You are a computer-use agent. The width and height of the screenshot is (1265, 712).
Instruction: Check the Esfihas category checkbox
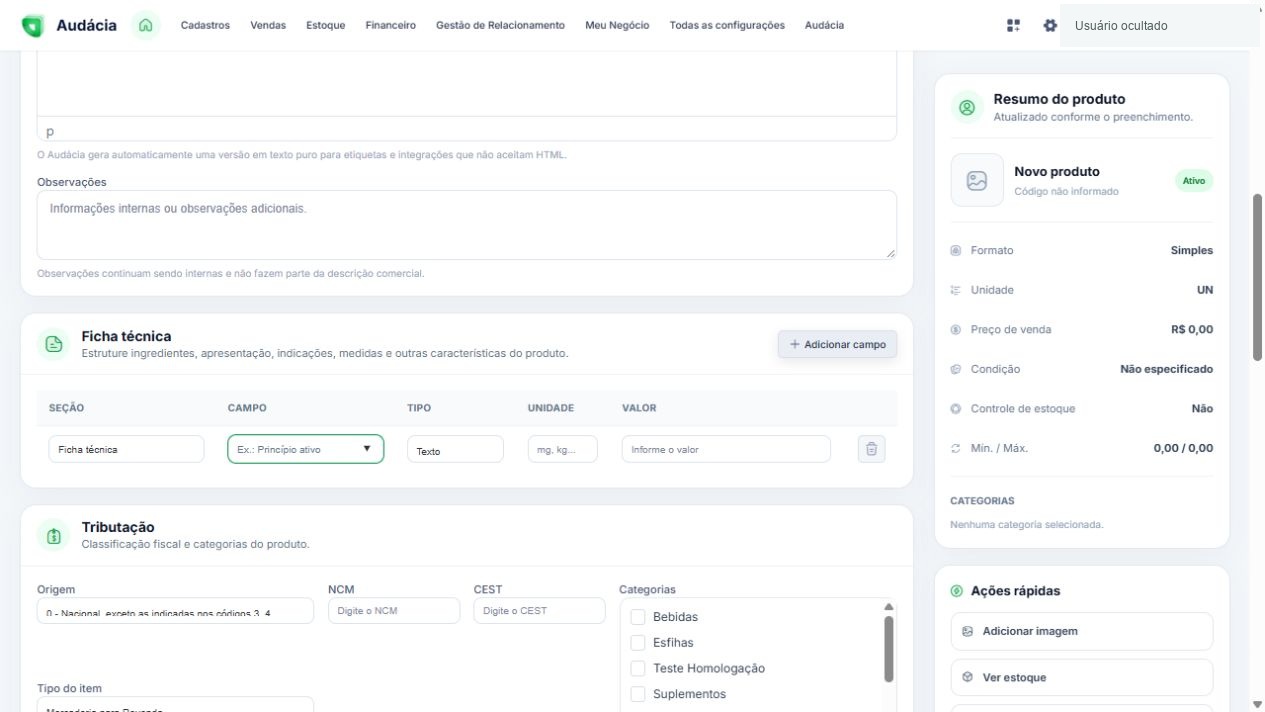point(638,643)
